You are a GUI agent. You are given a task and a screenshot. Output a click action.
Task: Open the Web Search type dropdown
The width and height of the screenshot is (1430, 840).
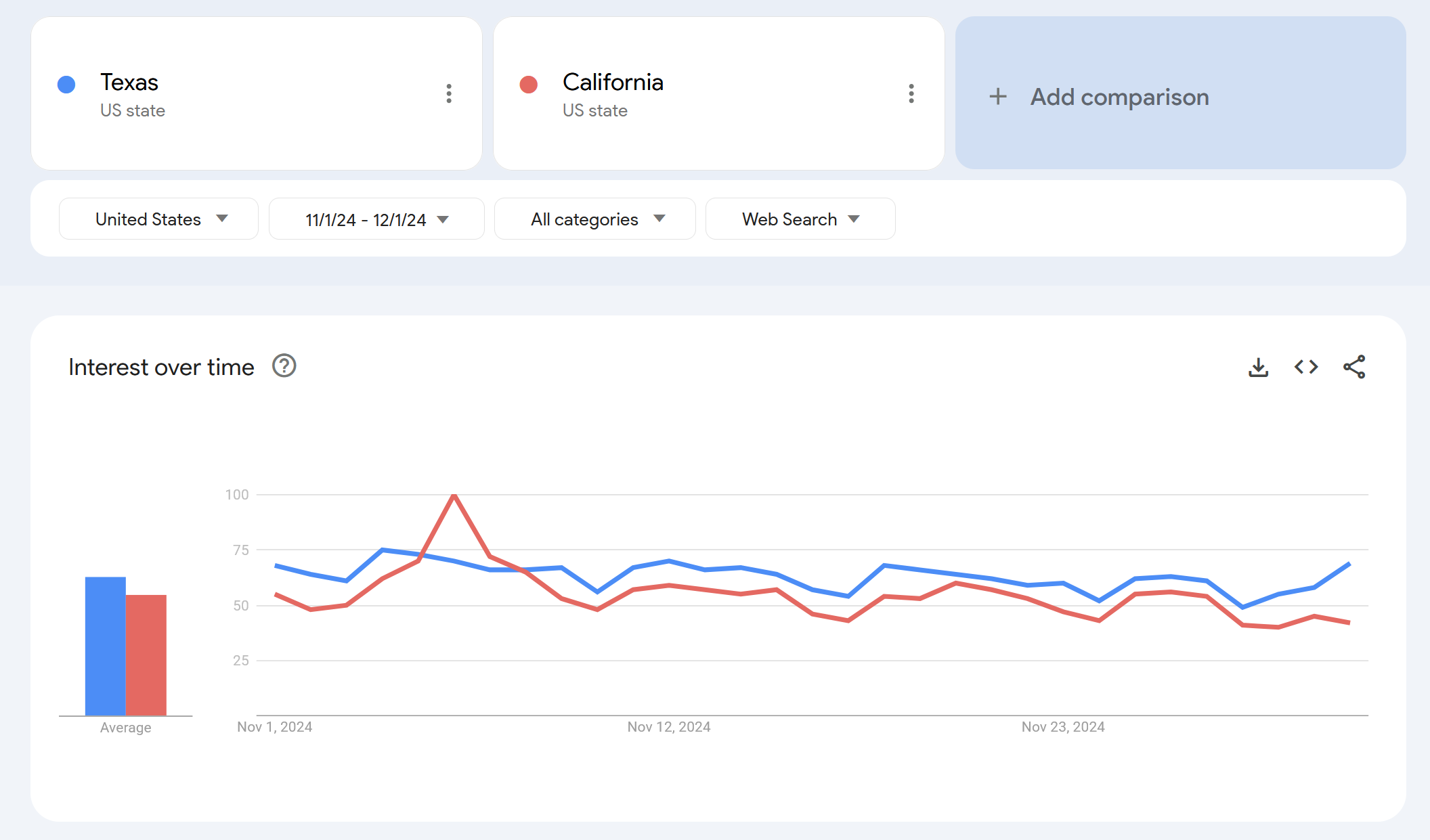tap(800, 219)
